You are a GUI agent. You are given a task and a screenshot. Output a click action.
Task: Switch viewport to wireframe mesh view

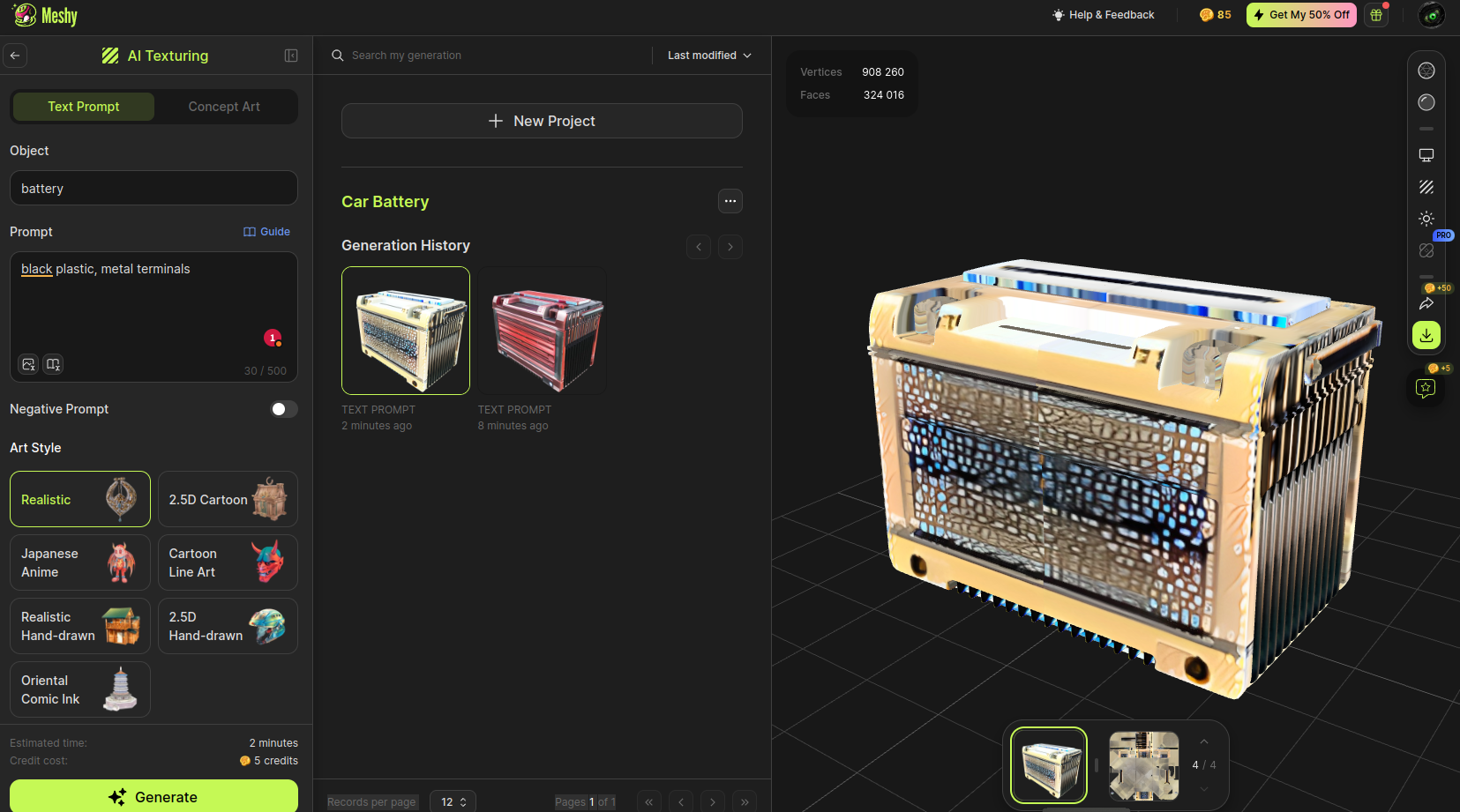coord(1426,71)
